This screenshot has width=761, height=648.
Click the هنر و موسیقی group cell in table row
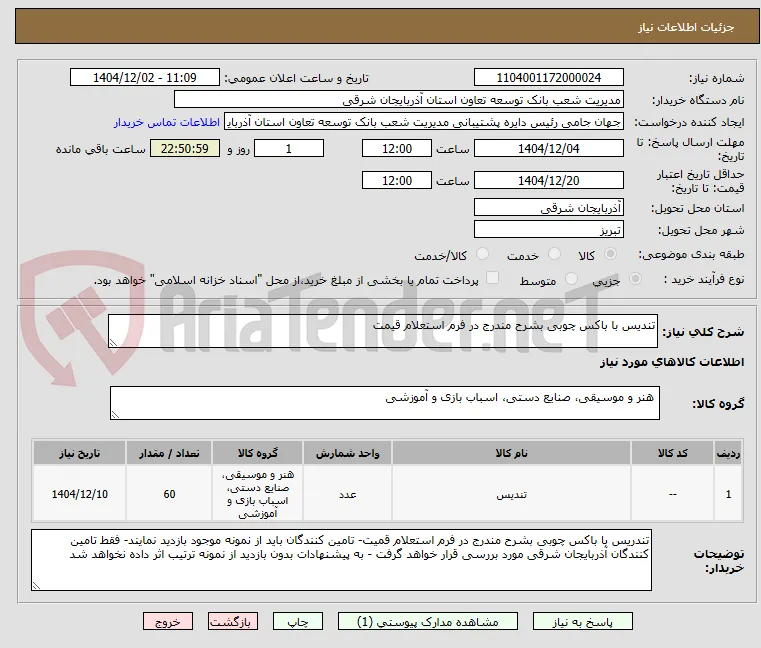click(x=257, y=494)
